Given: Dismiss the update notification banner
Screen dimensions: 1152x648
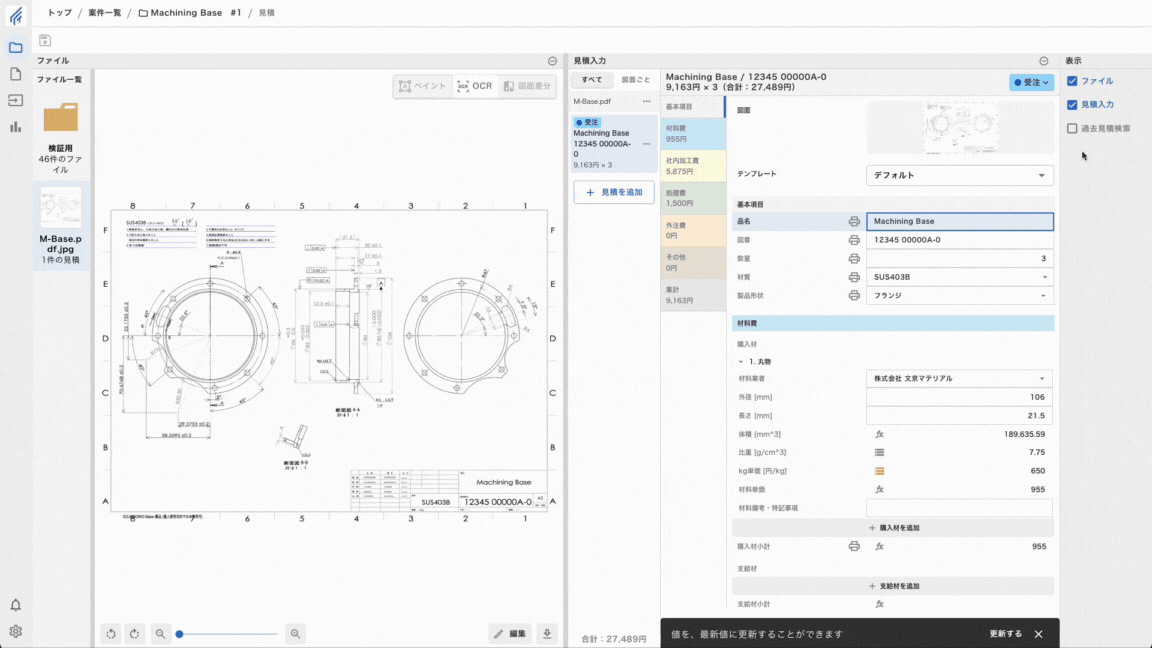Looking at the screenshot, I should [1038, 634].
